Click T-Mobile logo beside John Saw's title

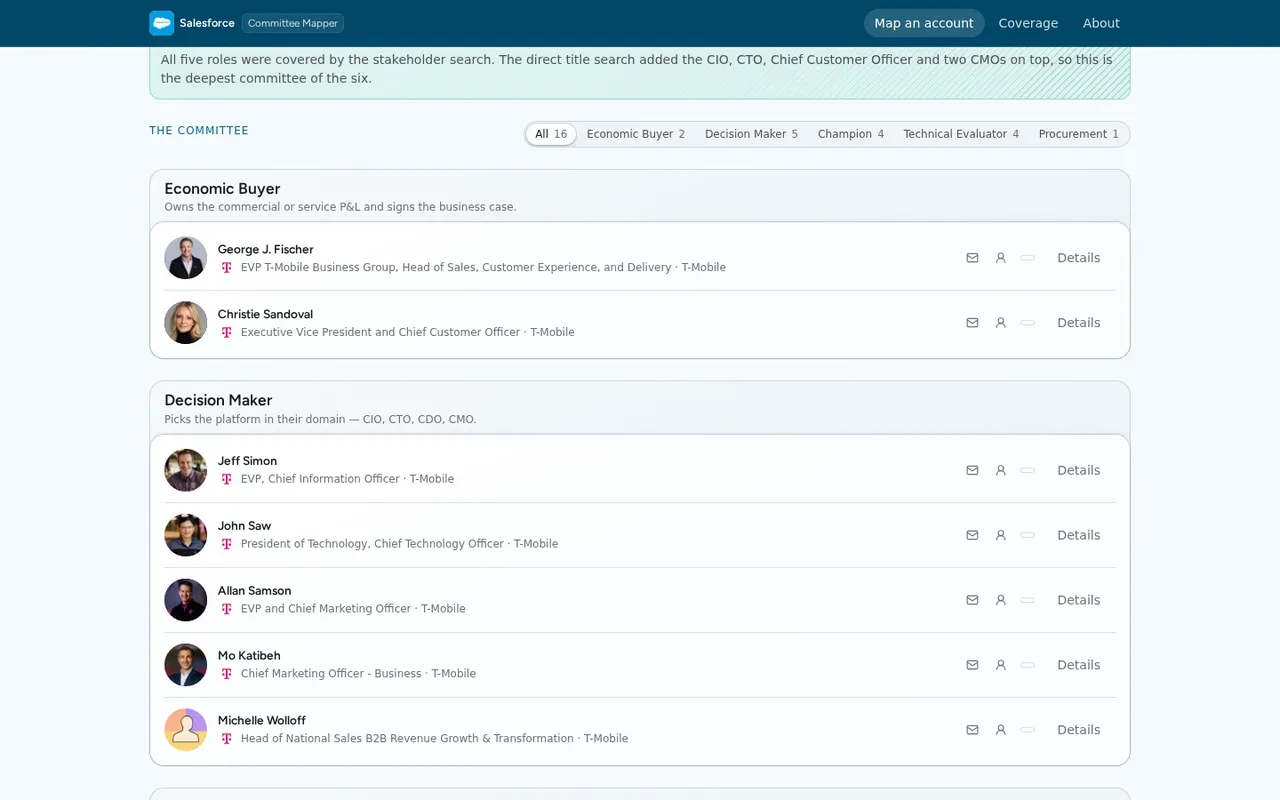pyautogui.click(x=227, y=545)
